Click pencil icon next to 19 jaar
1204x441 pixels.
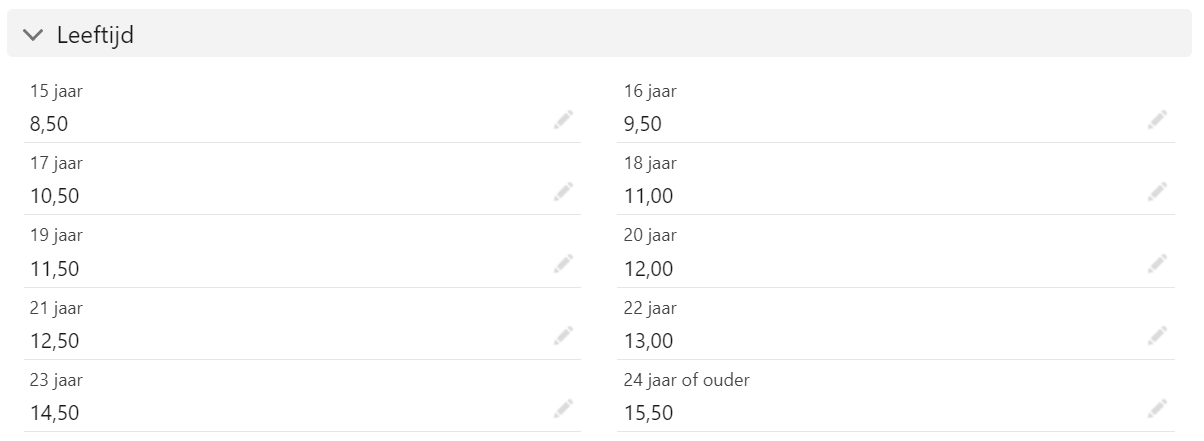coord(564,264)
